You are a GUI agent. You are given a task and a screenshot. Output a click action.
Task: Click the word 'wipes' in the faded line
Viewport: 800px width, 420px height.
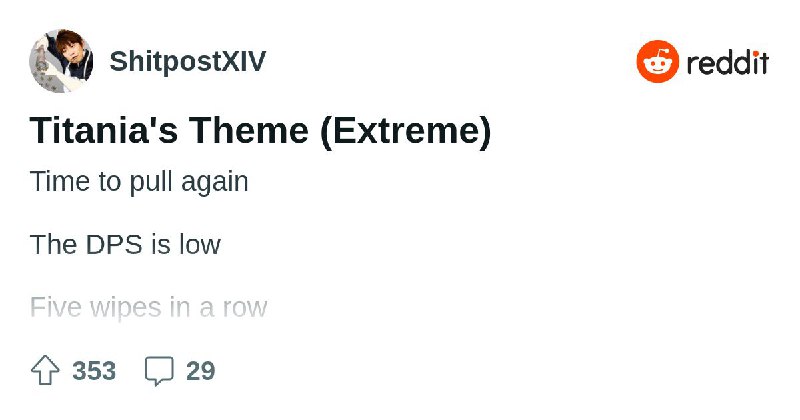tap(123, 306)
